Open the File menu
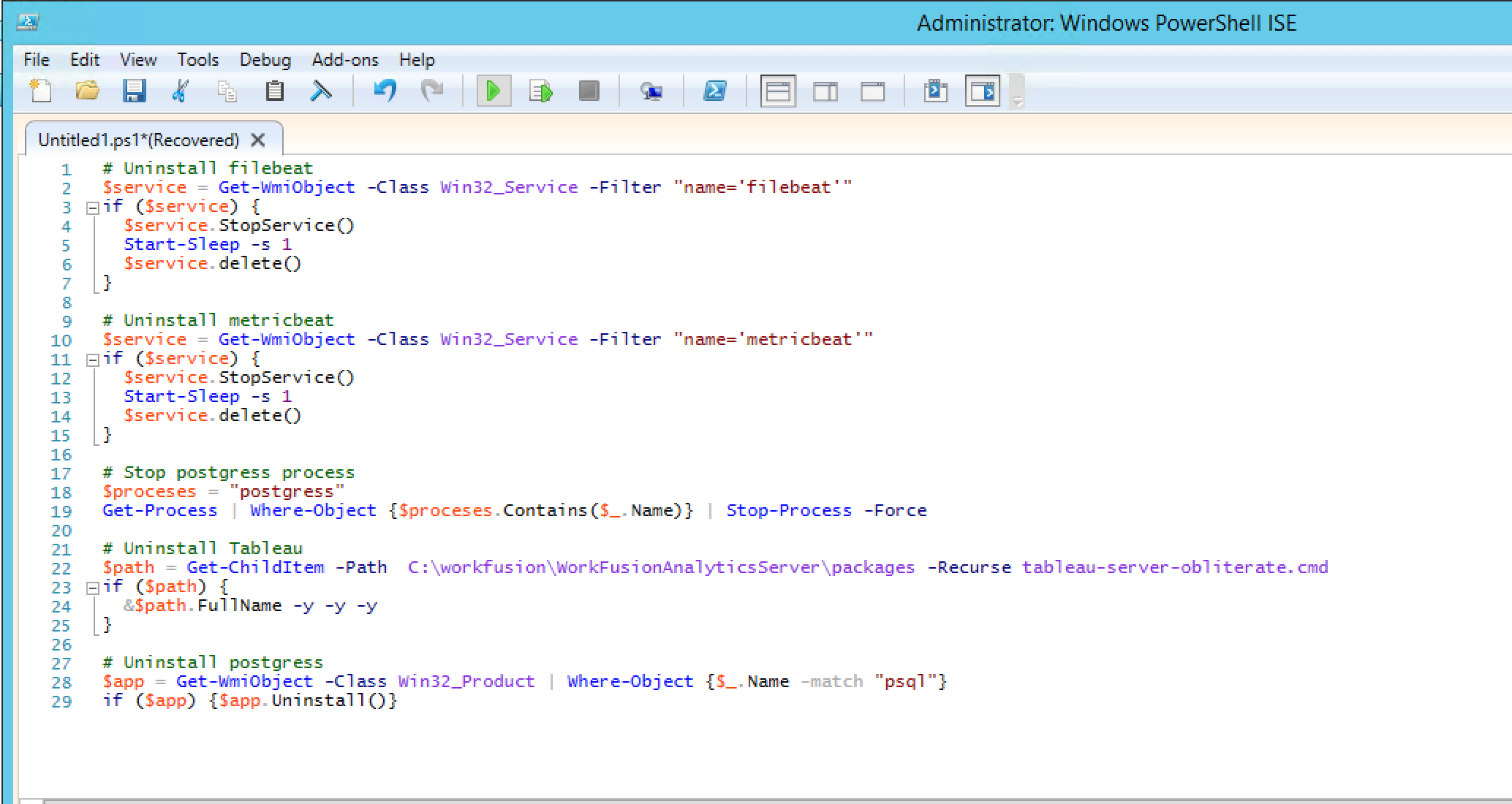 (x=37, y=60)
